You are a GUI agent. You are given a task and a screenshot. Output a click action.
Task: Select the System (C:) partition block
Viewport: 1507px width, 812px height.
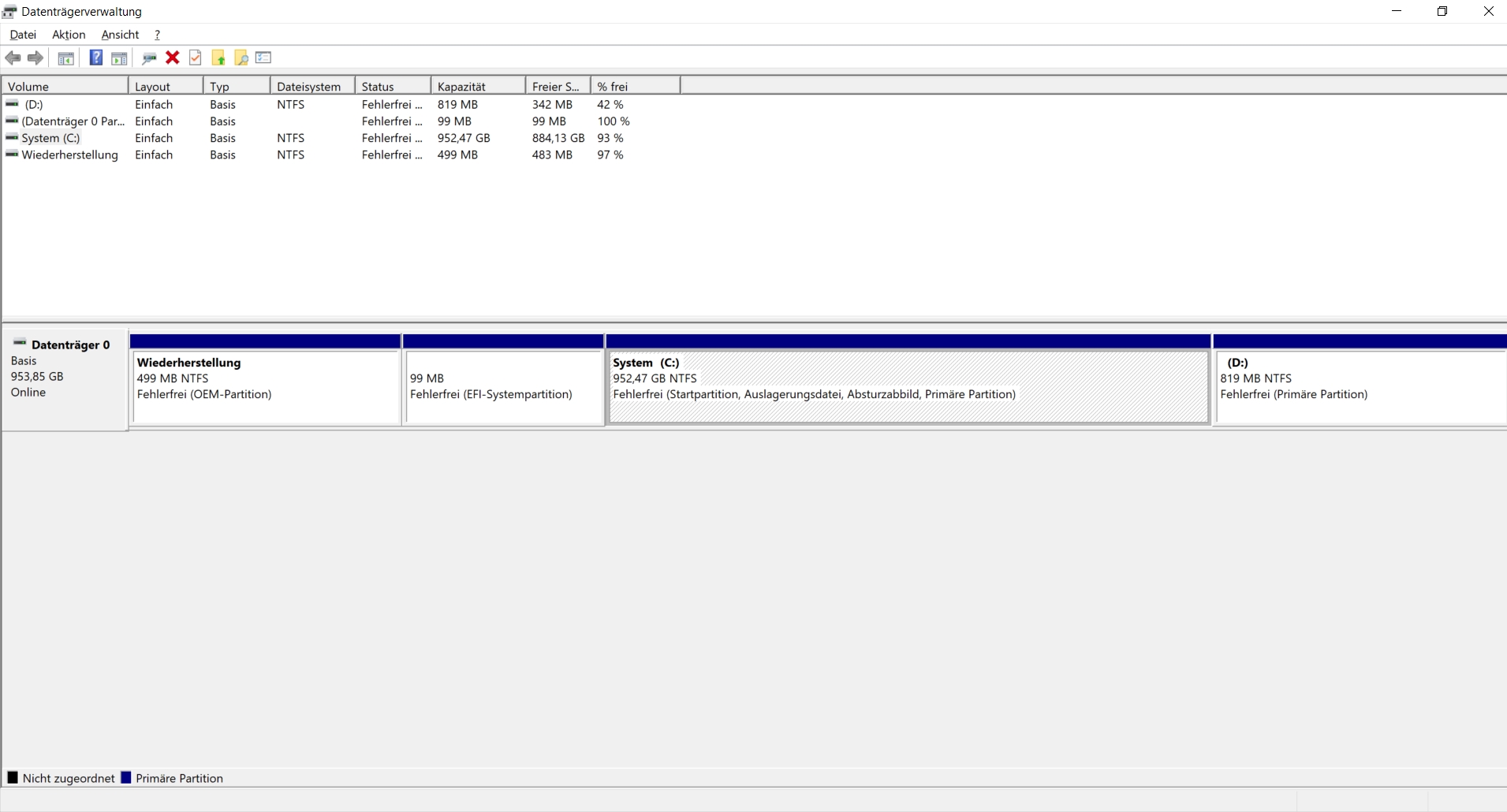(x=908, y=387)
